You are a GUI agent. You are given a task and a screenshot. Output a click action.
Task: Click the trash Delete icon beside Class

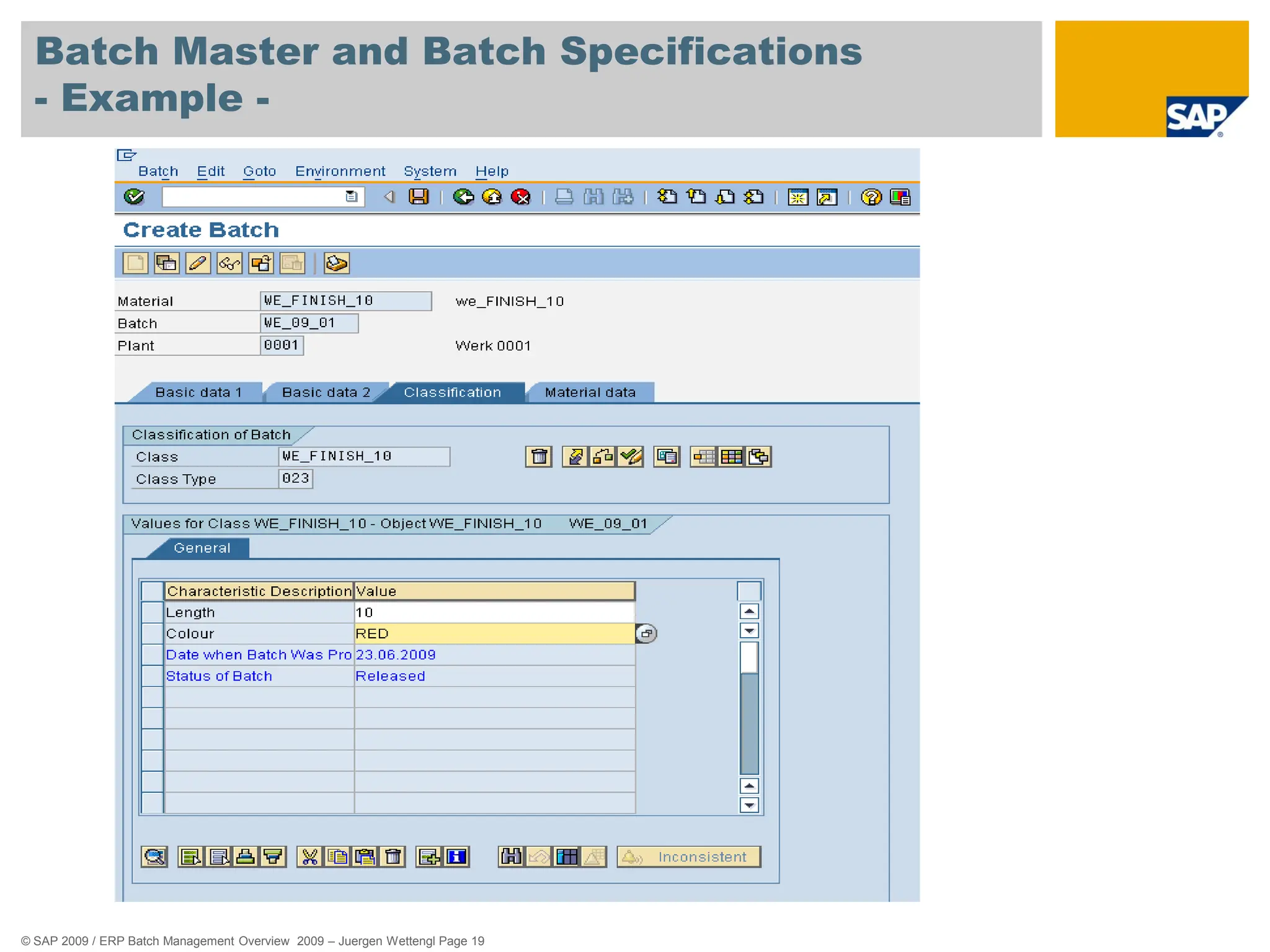pyautogui.click(x=539, y=457)
